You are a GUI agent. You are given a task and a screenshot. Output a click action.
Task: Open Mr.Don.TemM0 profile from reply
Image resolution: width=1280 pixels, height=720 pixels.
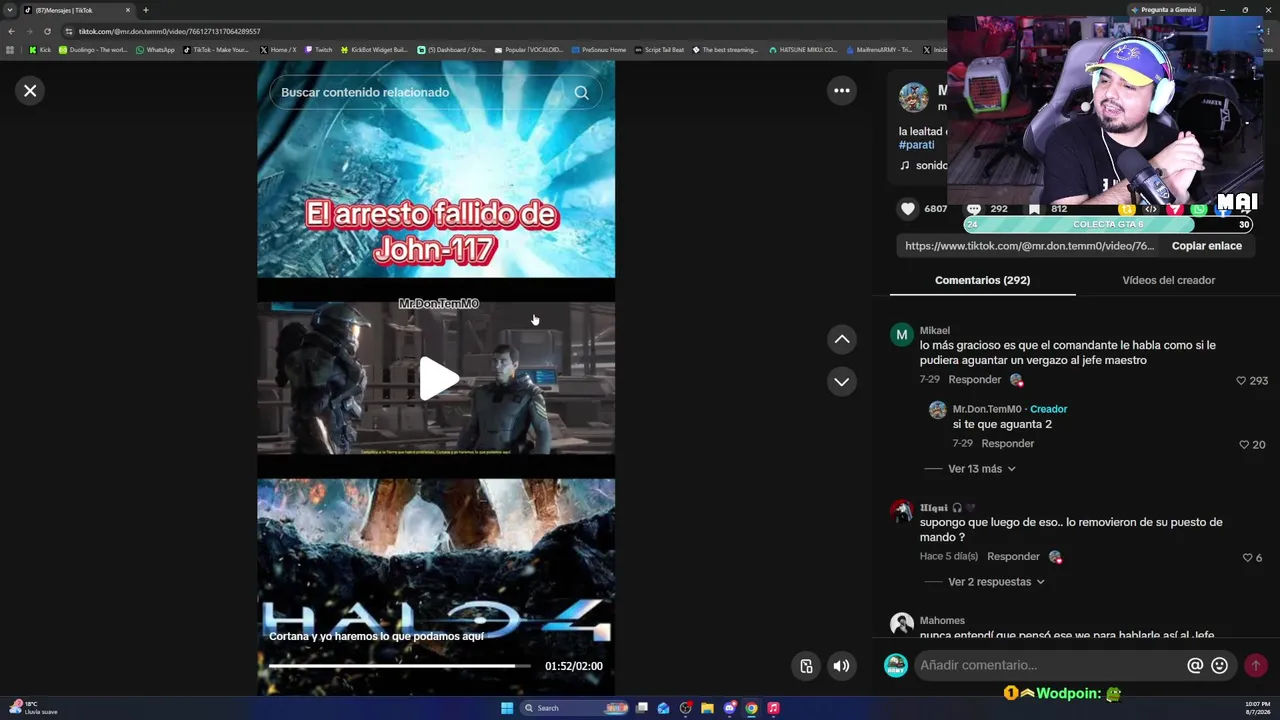[x=987, y=409]
